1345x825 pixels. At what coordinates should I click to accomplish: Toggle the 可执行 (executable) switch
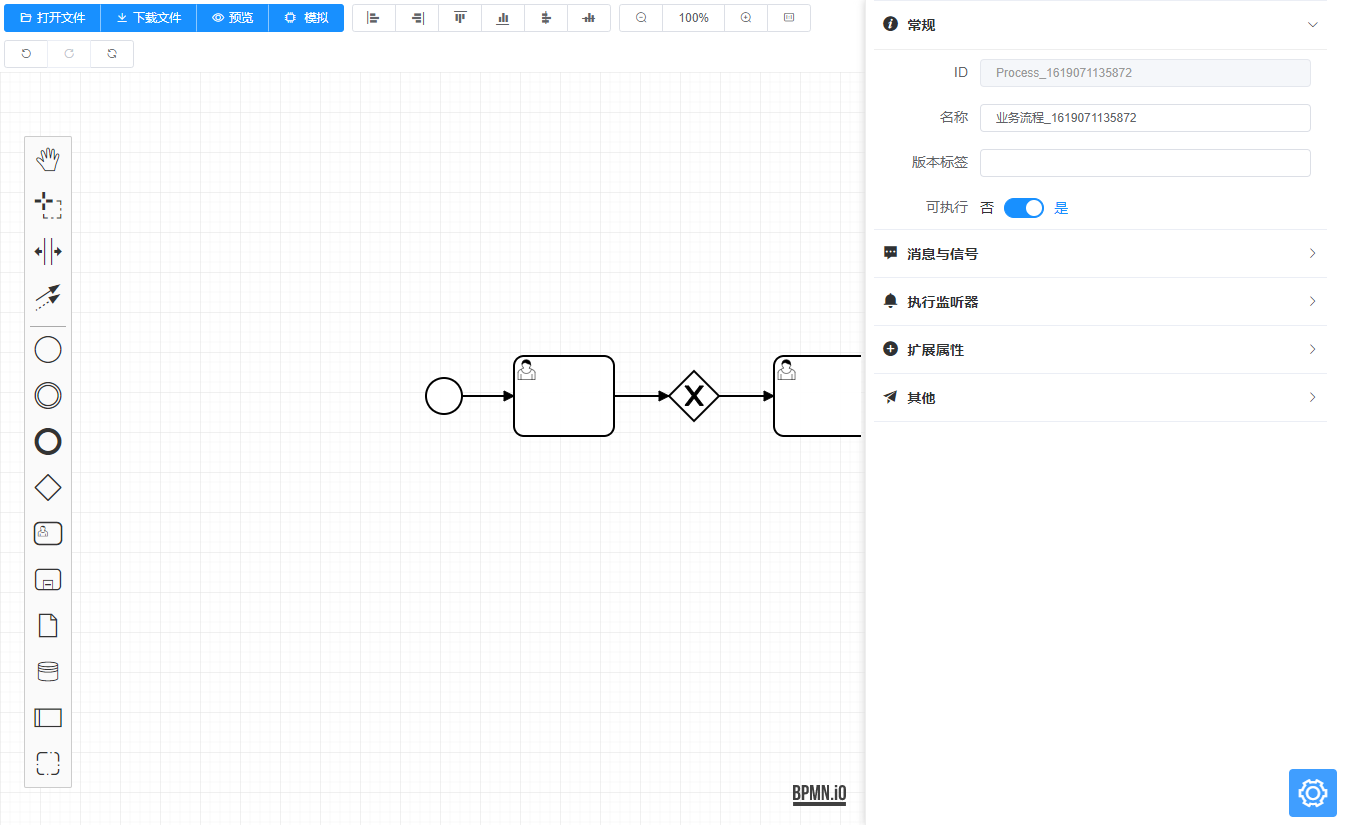click(1024, 208)
